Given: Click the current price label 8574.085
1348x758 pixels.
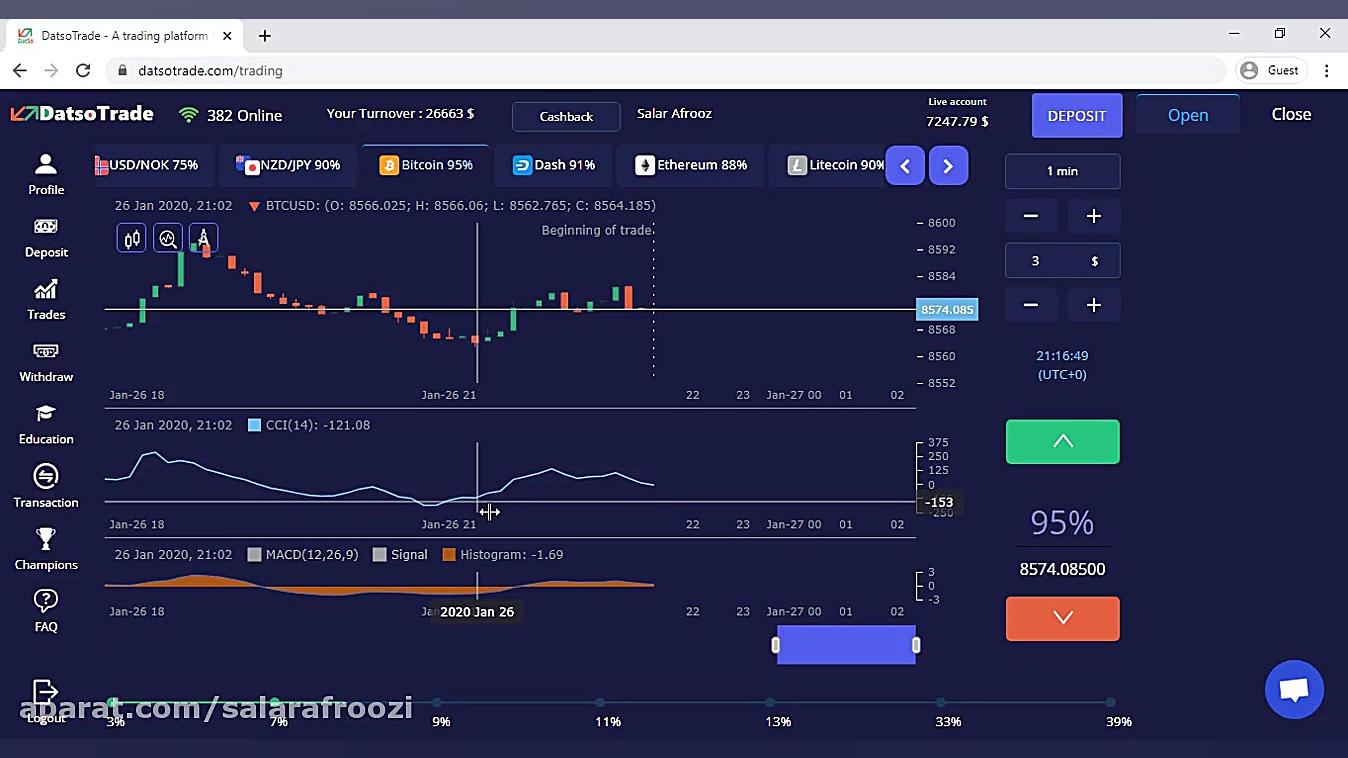Looking at the screenshot, I should [x=947, y=310].
